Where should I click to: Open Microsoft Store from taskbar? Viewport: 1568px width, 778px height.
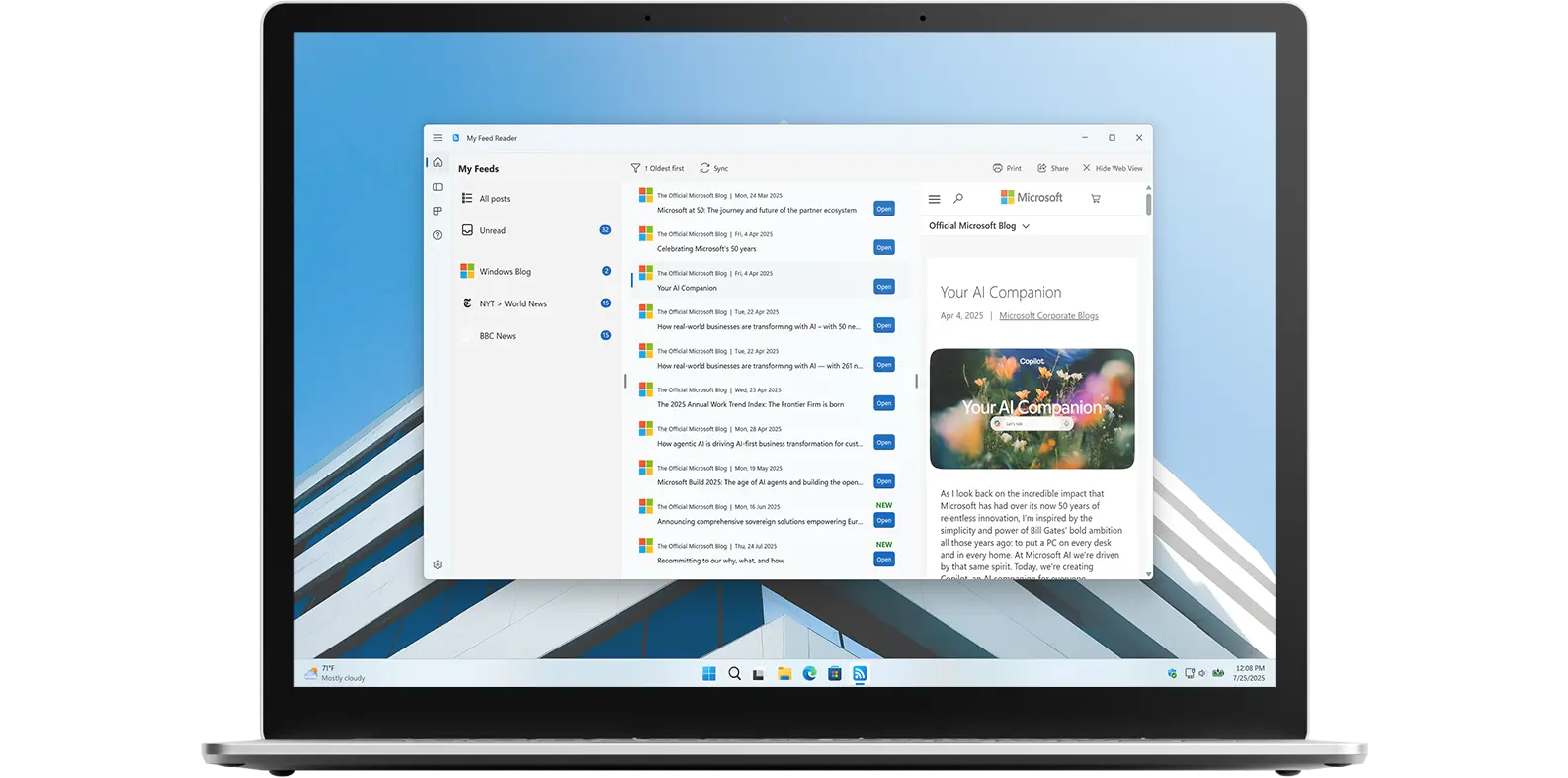[835, 674]
